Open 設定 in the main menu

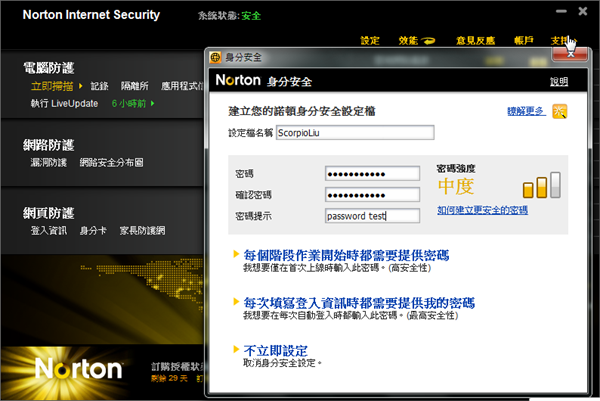[370, 41]
